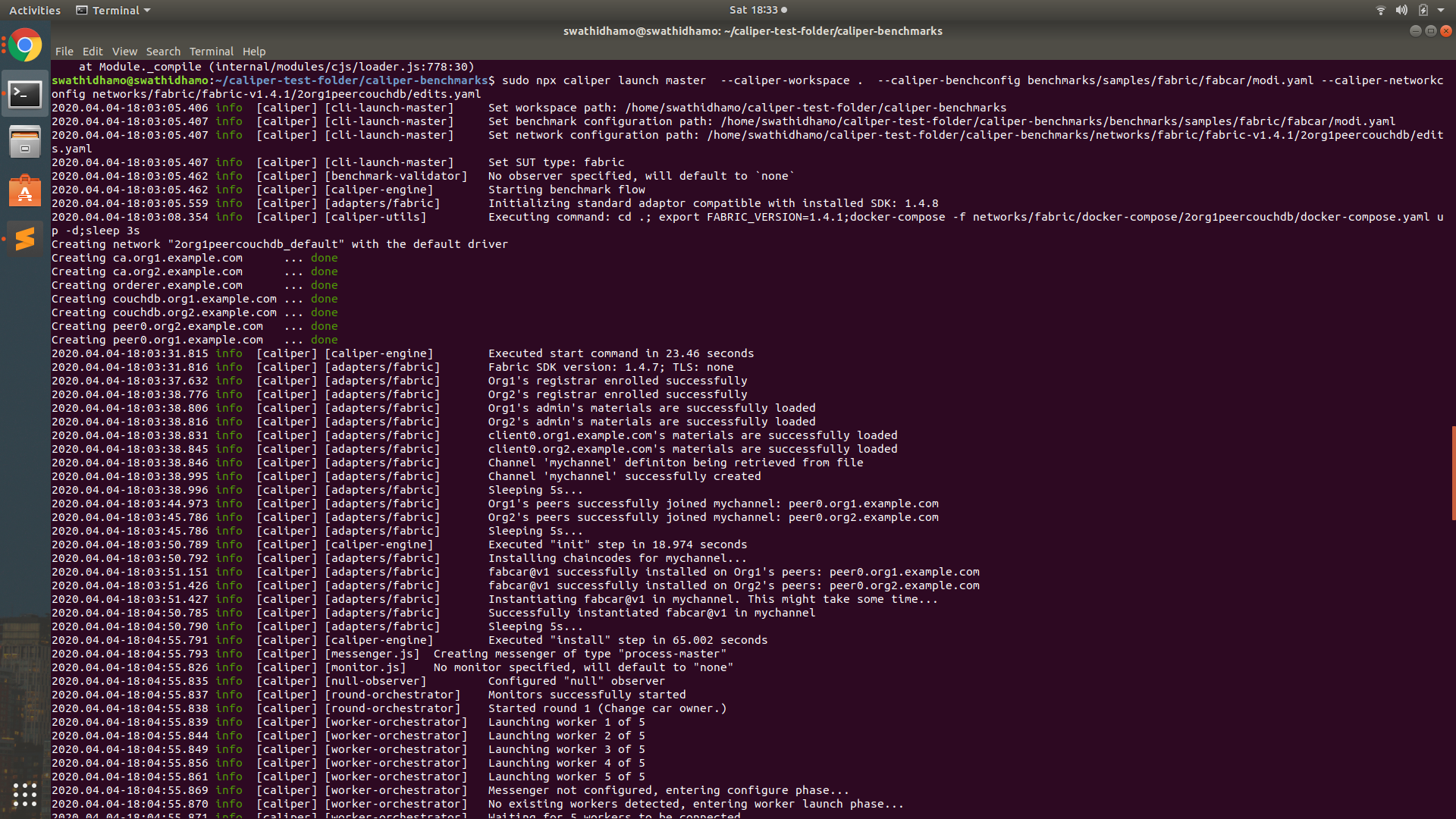
Task: Open the Search menu
Action: (163, 52)
